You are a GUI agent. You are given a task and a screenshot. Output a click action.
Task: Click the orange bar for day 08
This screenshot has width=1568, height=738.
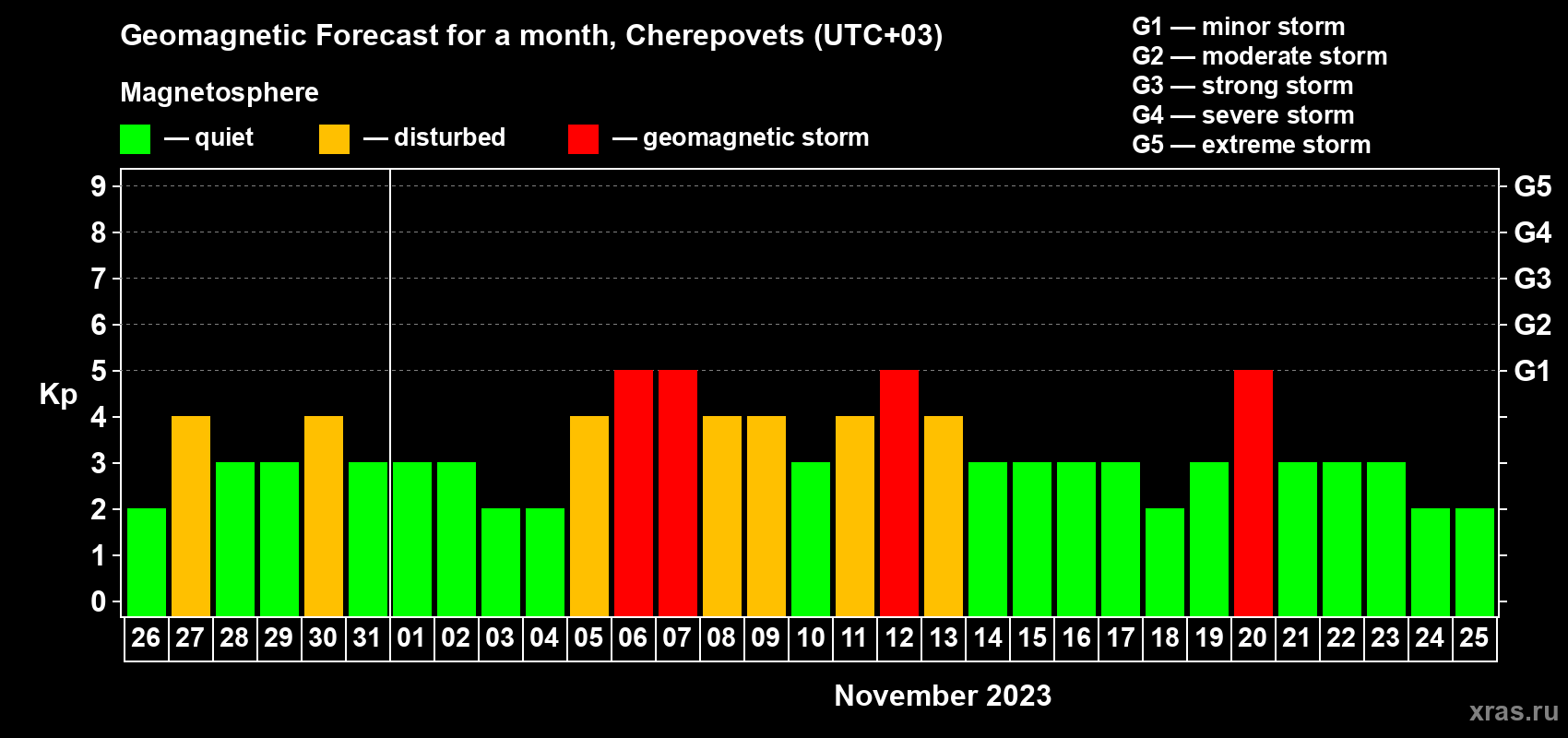[x=722, y=516]
